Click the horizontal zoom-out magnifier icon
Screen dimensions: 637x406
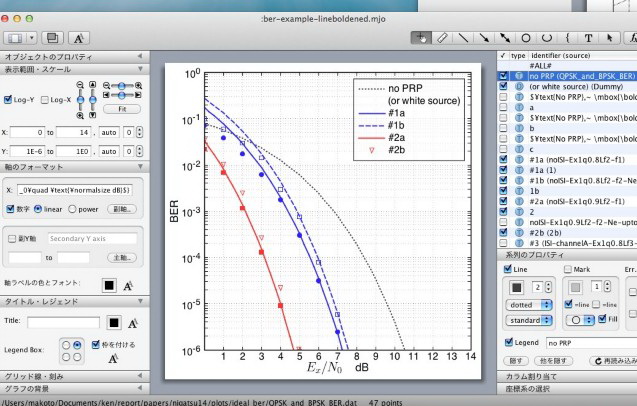106,85
